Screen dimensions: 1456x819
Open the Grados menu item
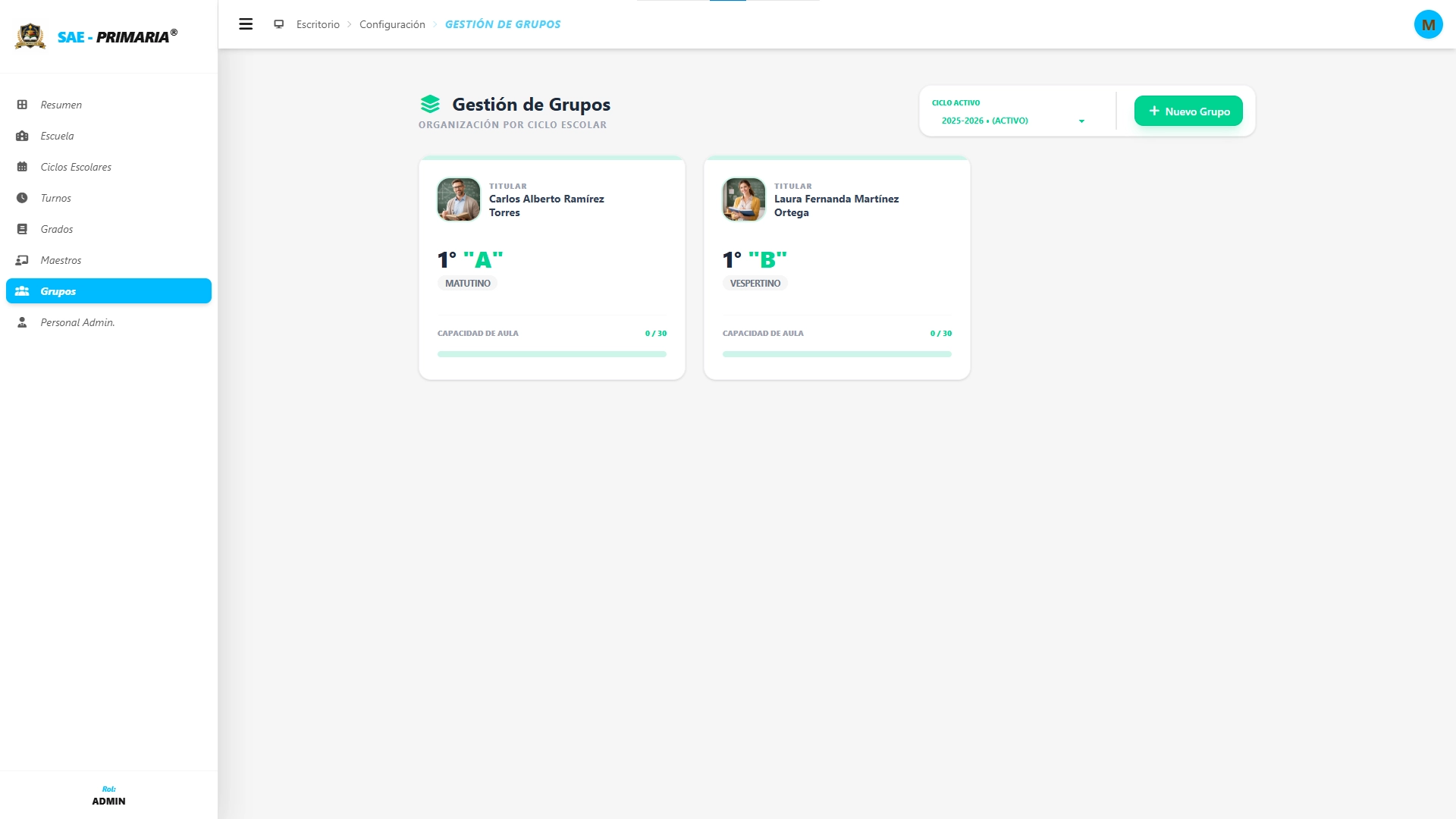click(57, 229)
